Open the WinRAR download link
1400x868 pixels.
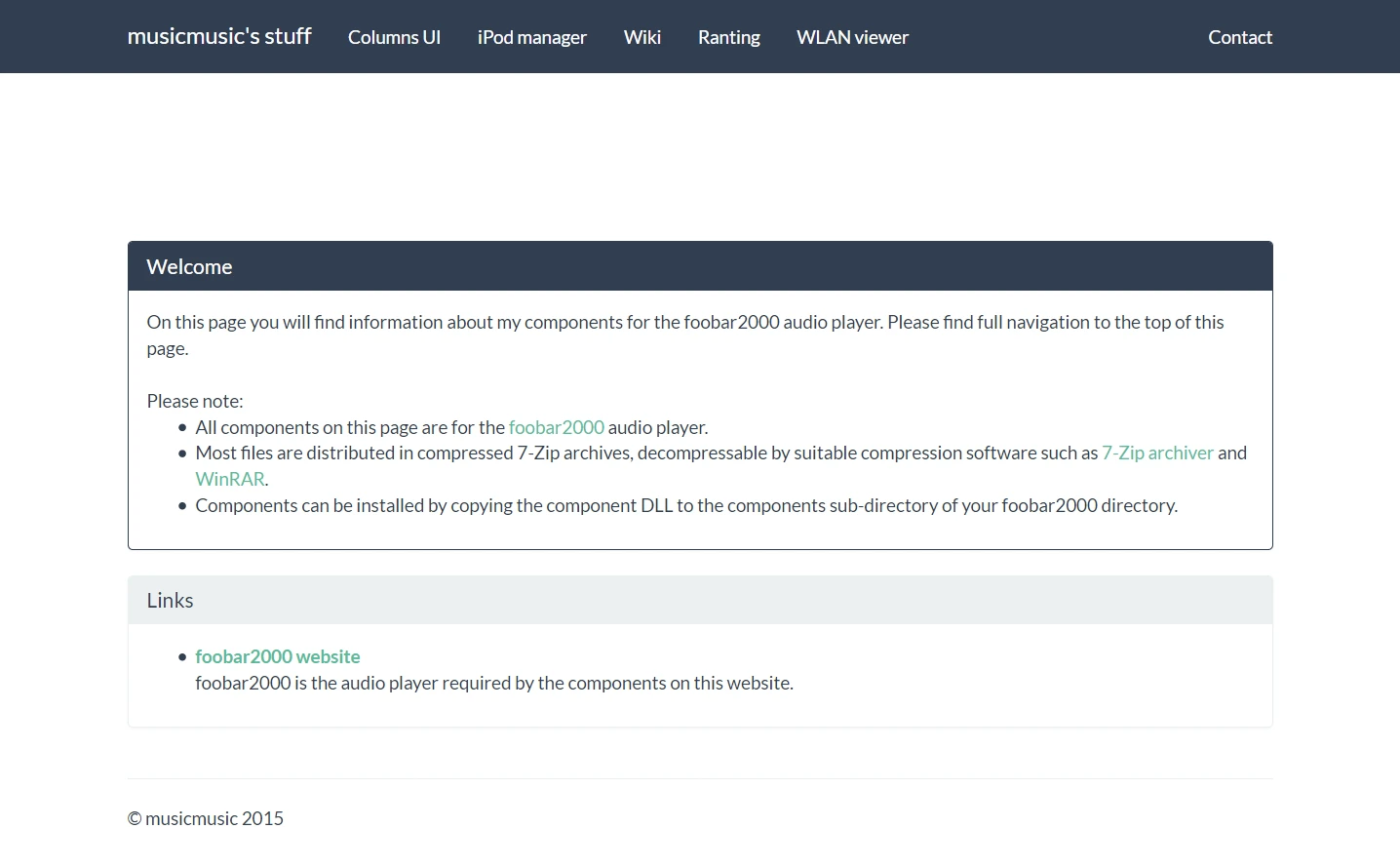[x=230, y=478]
